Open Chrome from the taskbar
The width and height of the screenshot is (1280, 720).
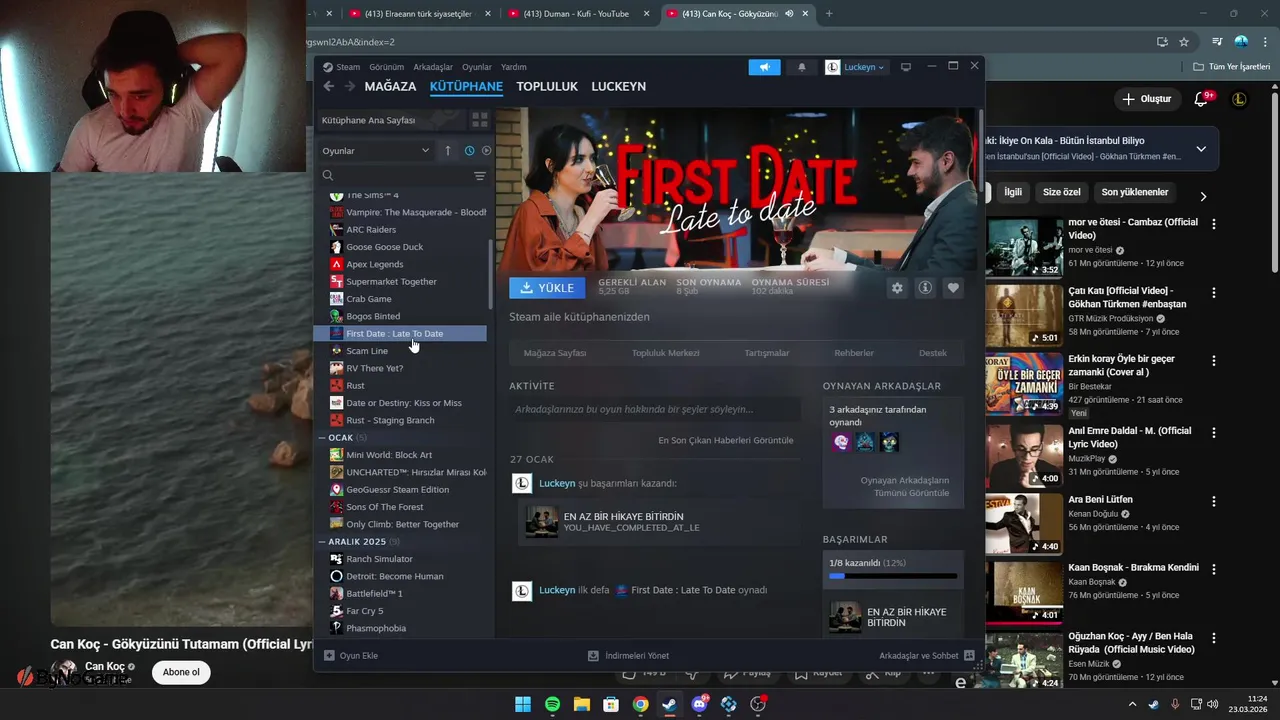point(640,704)
